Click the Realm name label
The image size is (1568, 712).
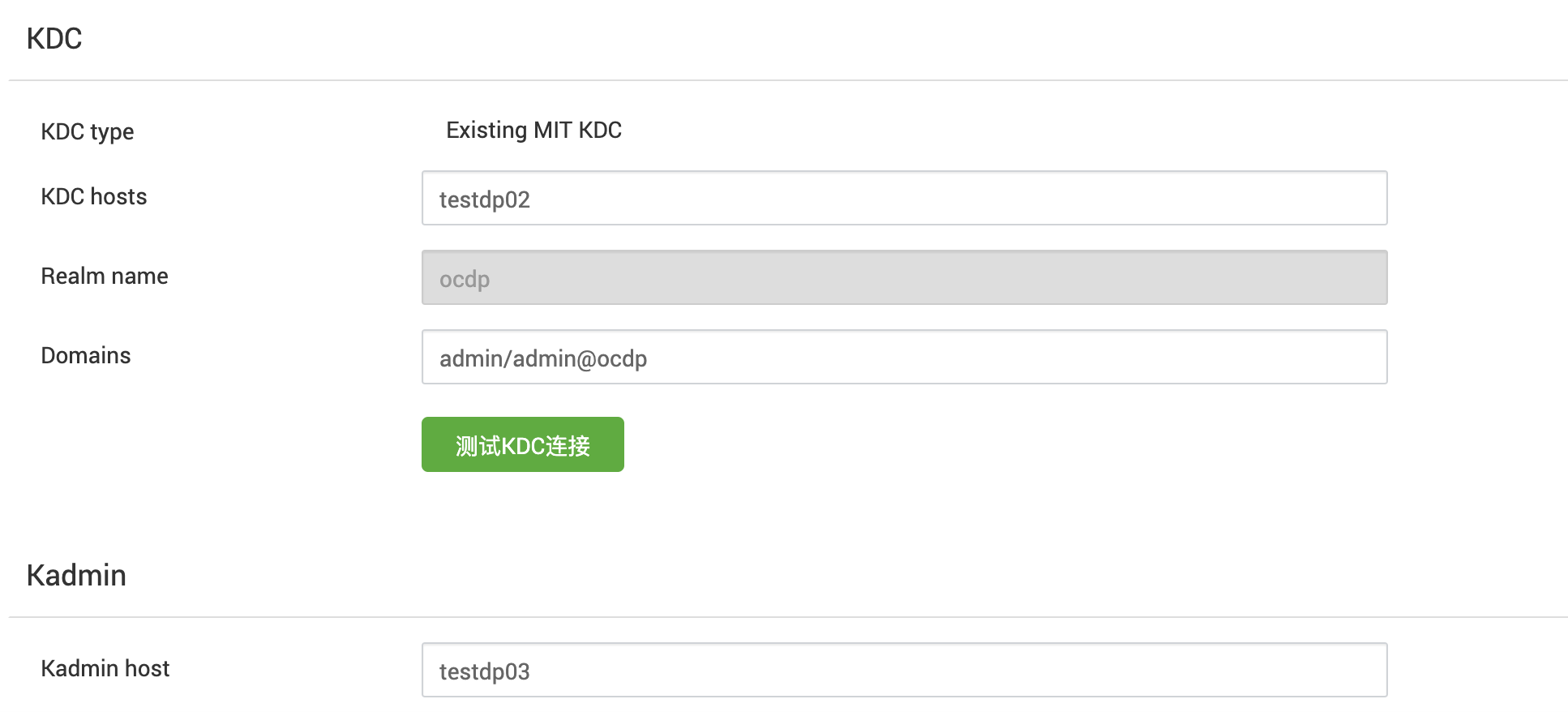pyautogui.click(x=105, y=276)
